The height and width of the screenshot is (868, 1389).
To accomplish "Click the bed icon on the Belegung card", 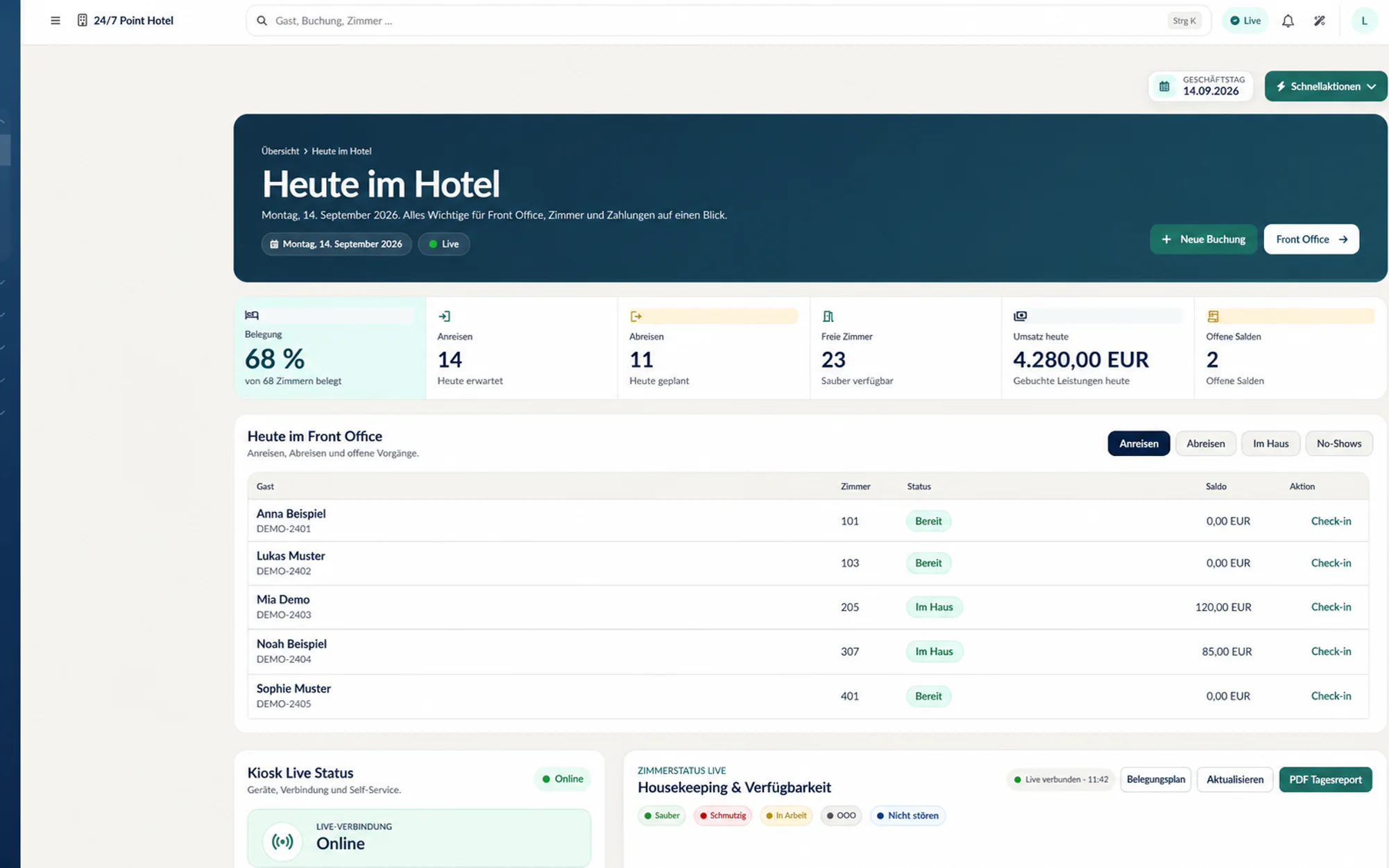I will tap(252, 315).
